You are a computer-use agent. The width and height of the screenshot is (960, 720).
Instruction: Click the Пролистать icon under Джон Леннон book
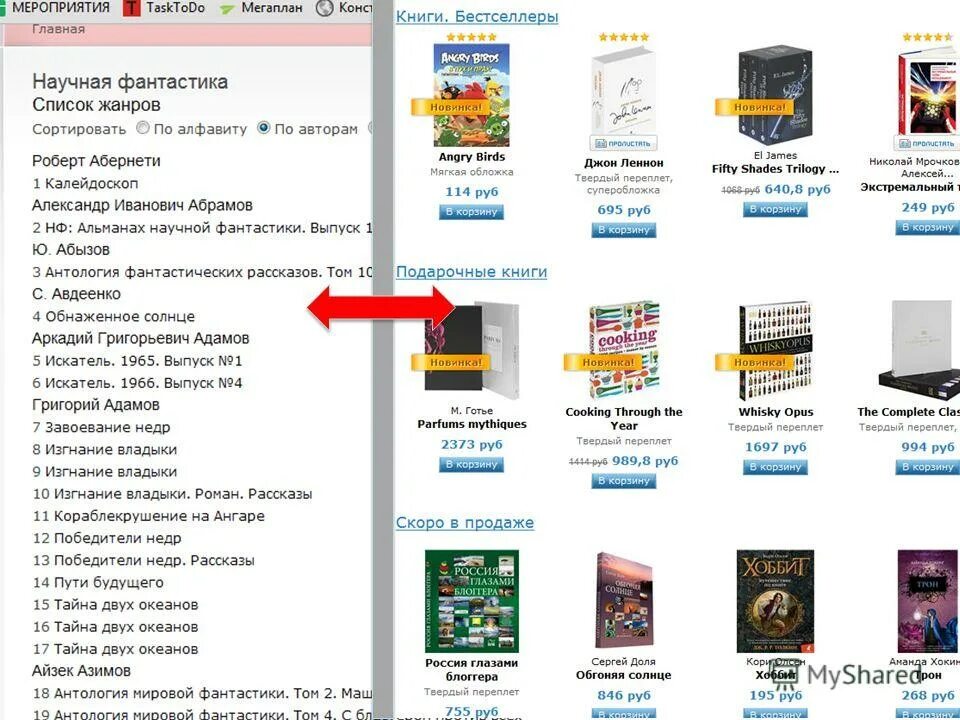click(623, 143)
